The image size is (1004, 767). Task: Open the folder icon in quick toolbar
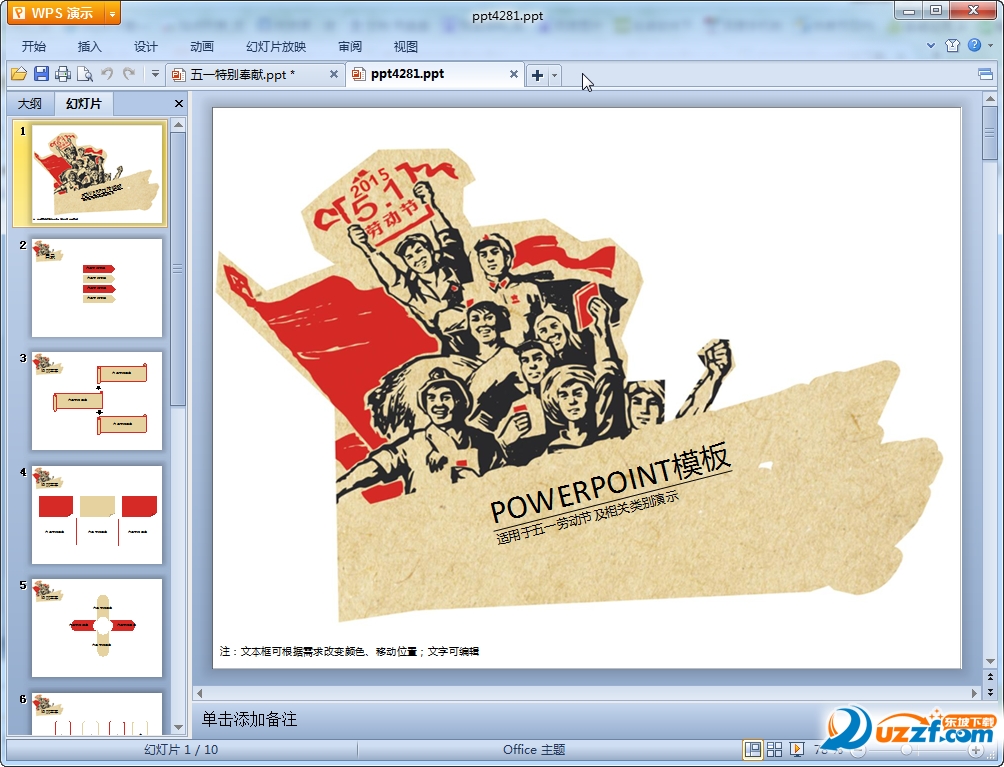tap(19, 74)
